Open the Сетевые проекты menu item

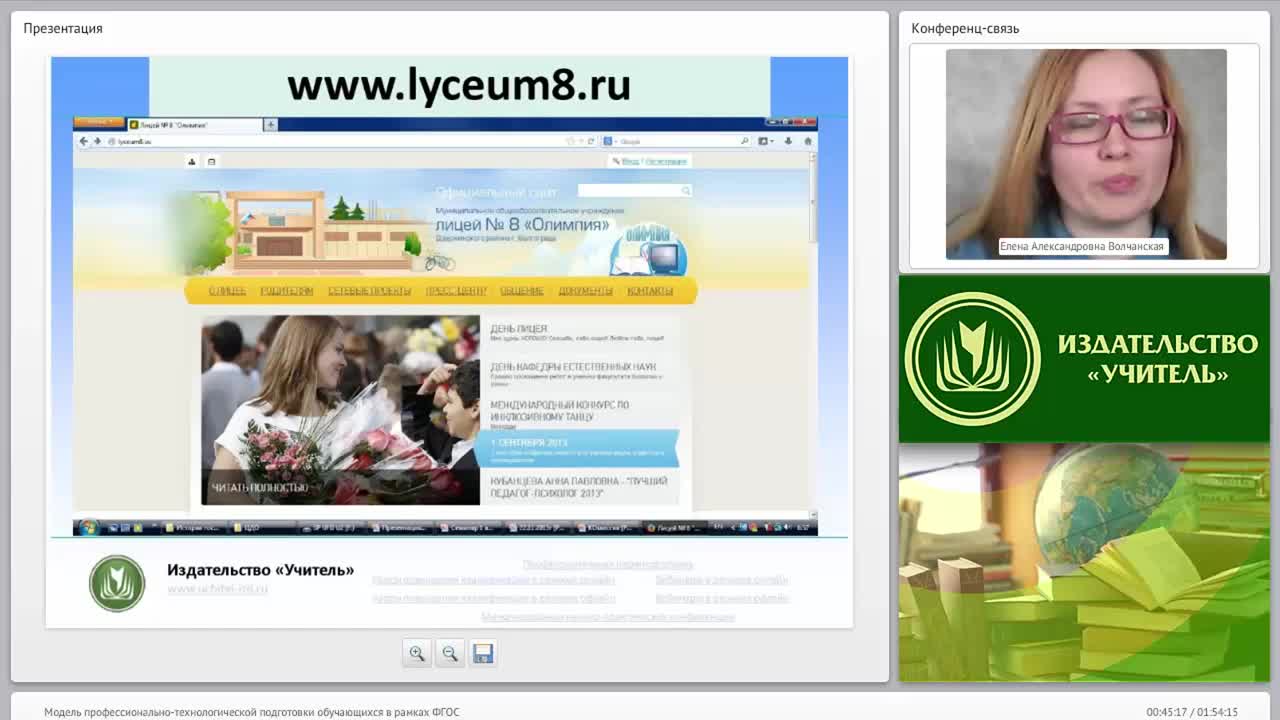[x=369, y=291]
